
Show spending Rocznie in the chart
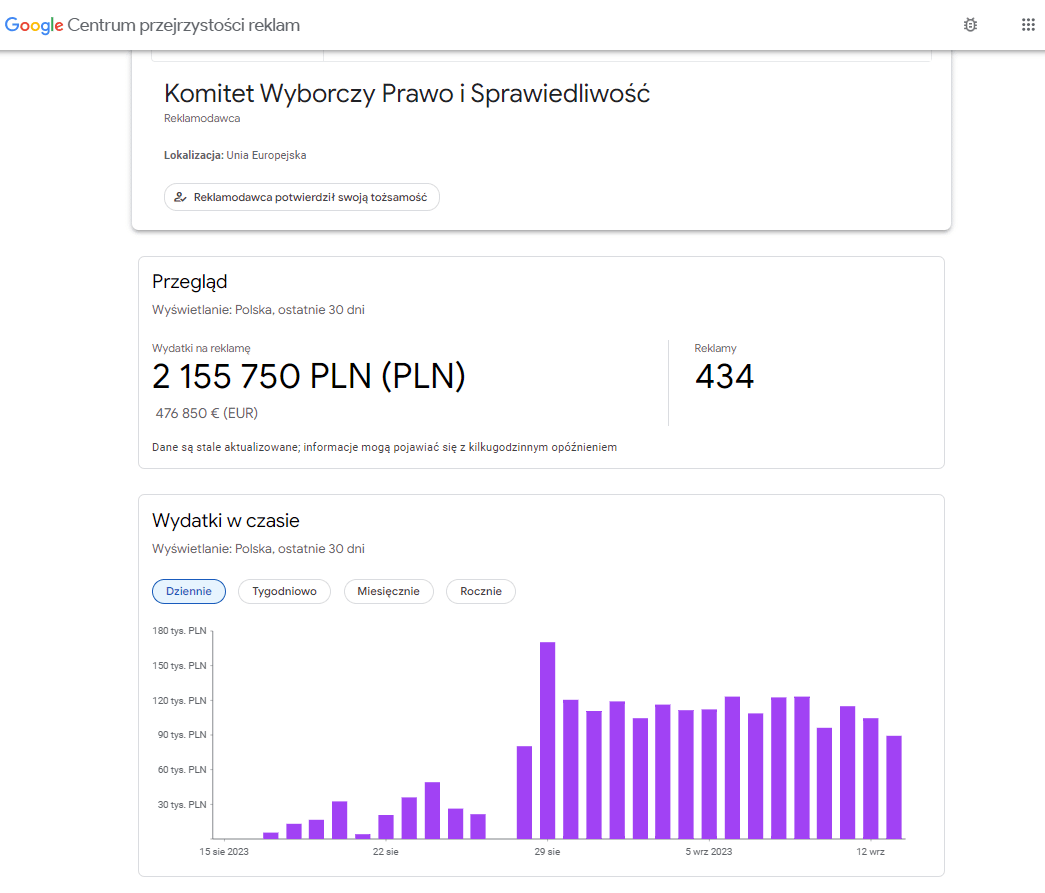481,591
